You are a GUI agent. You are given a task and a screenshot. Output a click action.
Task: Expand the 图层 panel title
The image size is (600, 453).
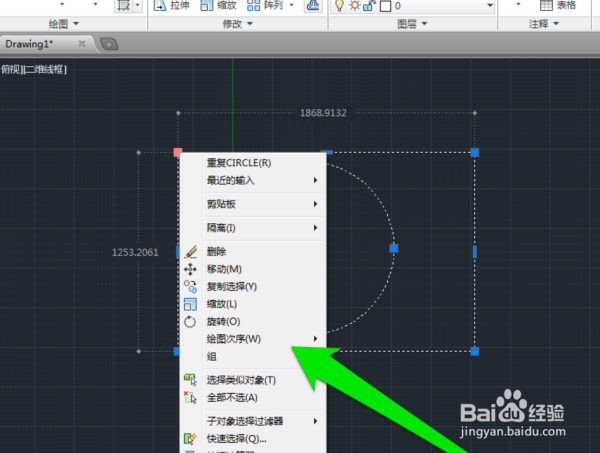pyautogui.click(x=412, y=24)
